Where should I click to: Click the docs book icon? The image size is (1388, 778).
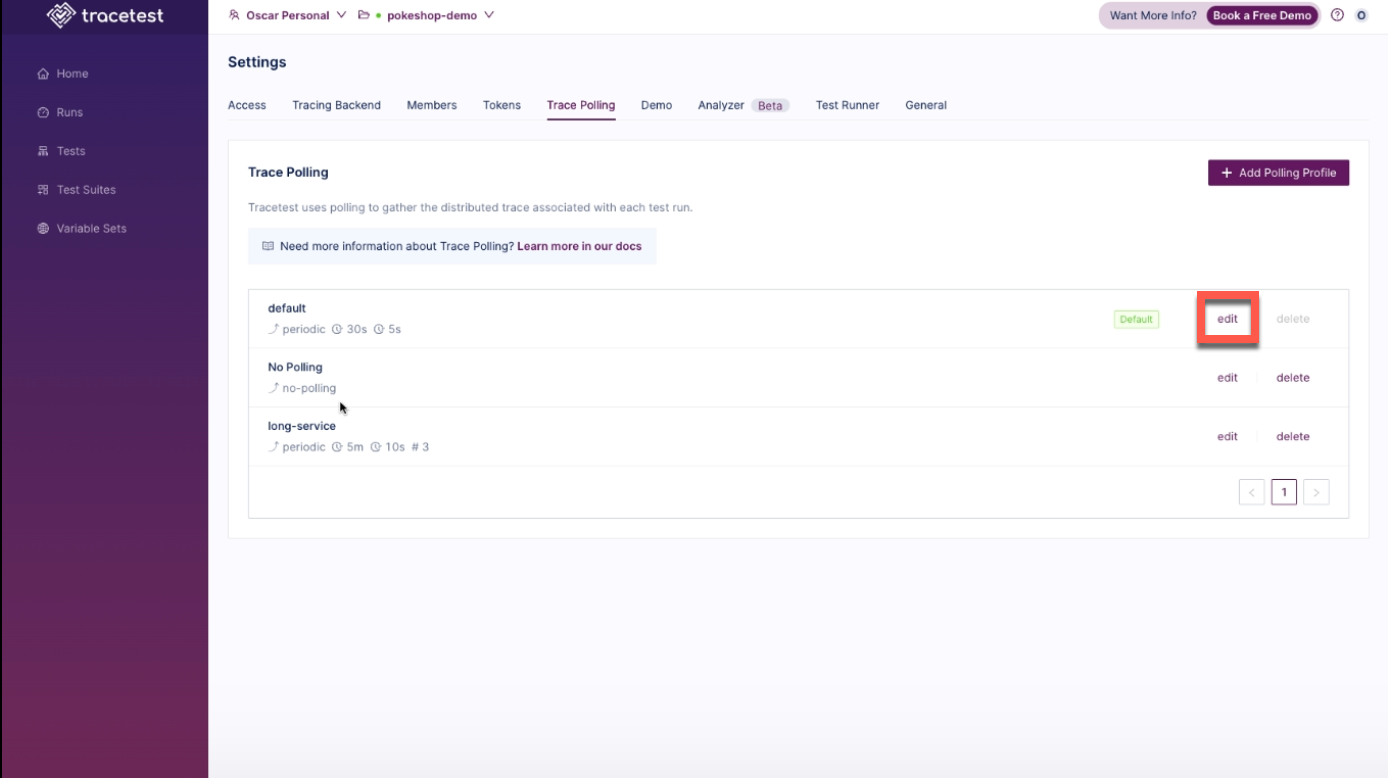268,246
